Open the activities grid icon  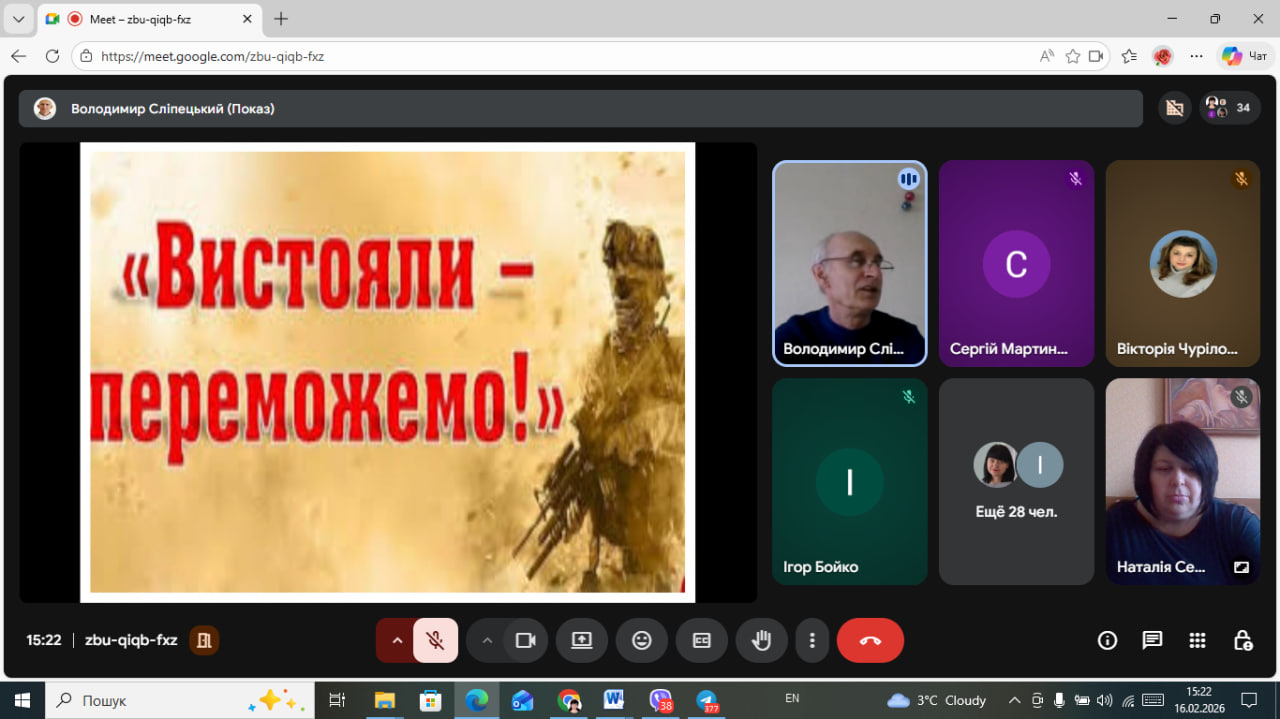[1197, 641]
